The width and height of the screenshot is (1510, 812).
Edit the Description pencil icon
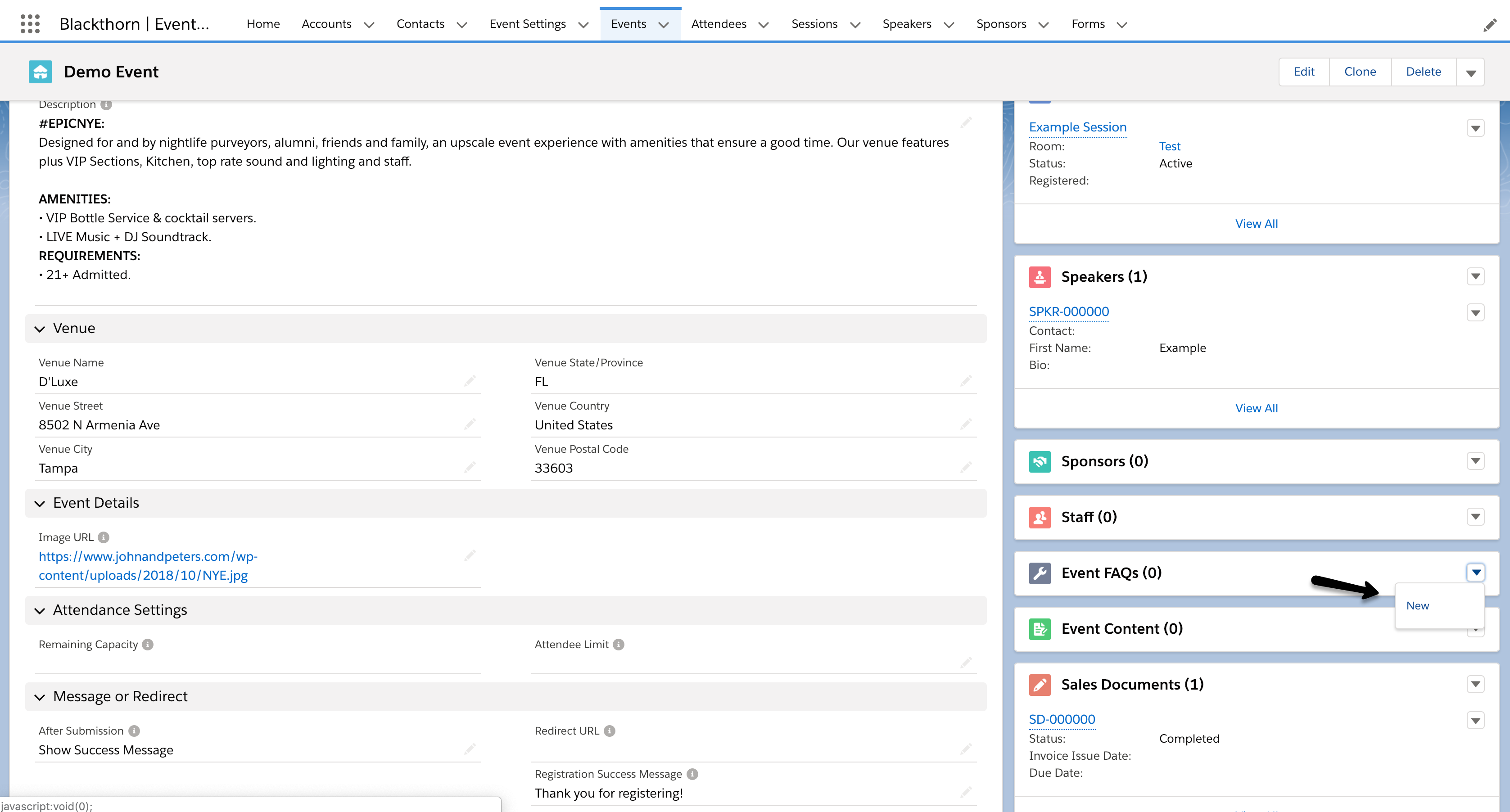tap(966, 122)
